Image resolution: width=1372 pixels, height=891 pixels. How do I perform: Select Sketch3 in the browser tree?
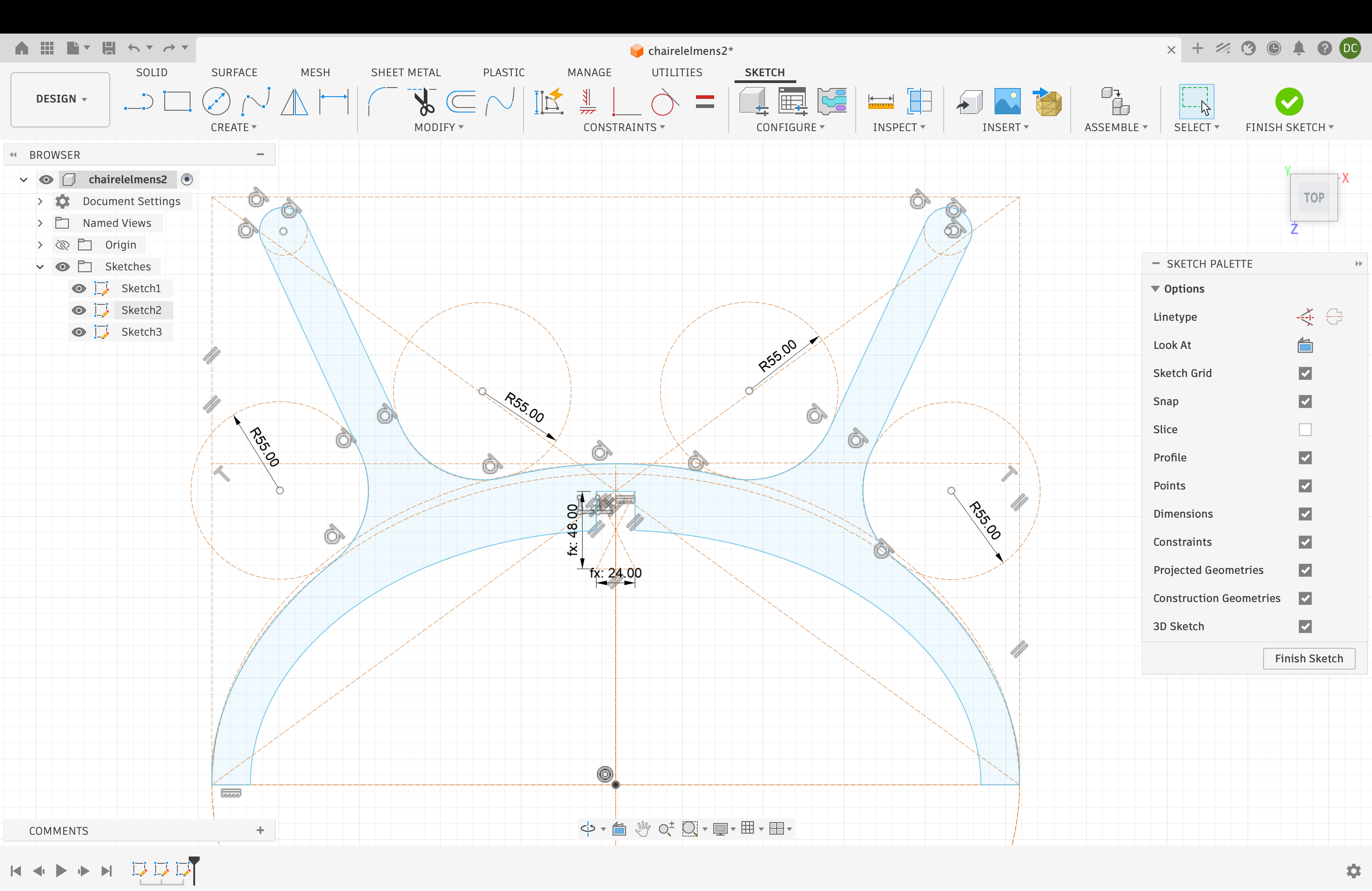point(141,332)
